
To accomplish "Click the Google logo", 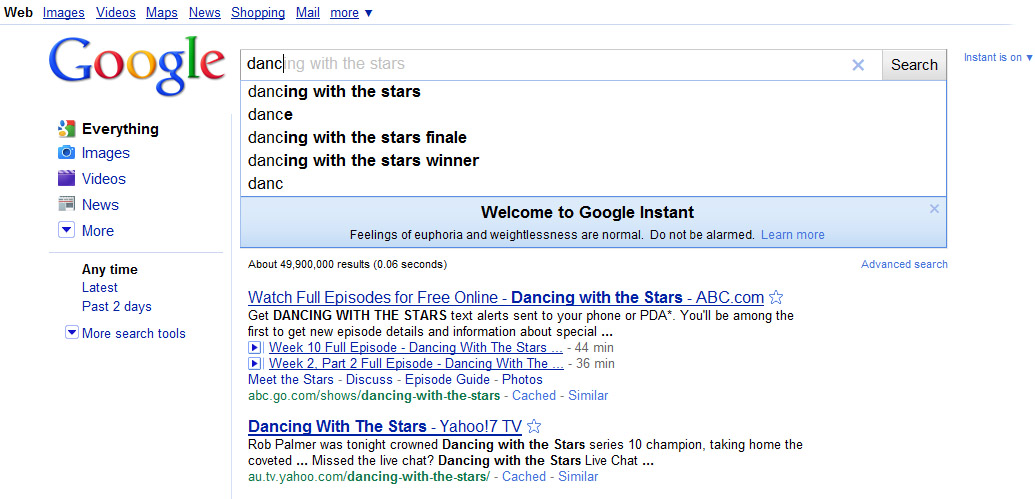I will click(137, 64).
